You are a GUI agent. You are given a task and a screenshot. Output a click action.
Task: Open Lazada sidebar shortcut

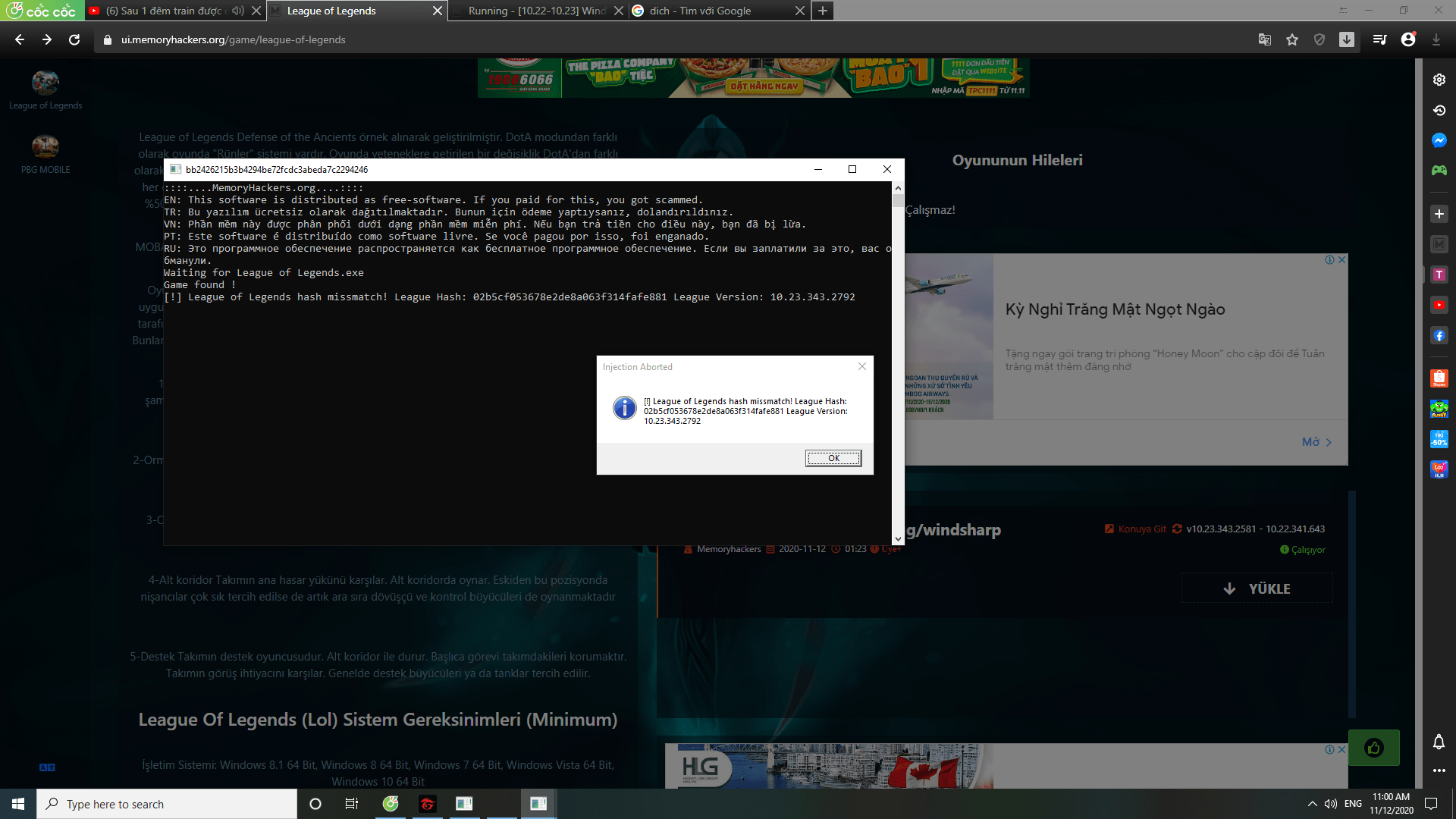point(1439,469)
